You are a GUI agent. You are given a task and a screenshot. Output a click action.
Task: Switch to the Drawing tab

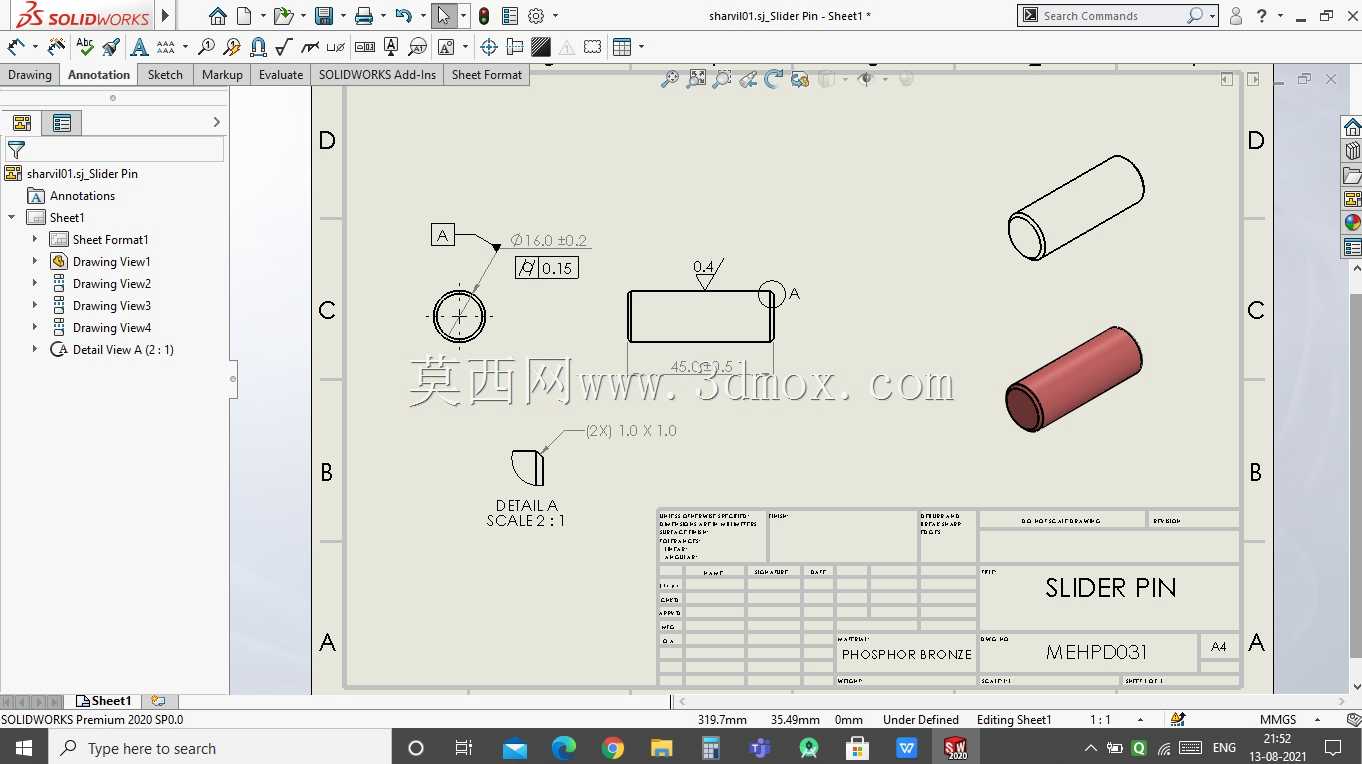point(30,75)
